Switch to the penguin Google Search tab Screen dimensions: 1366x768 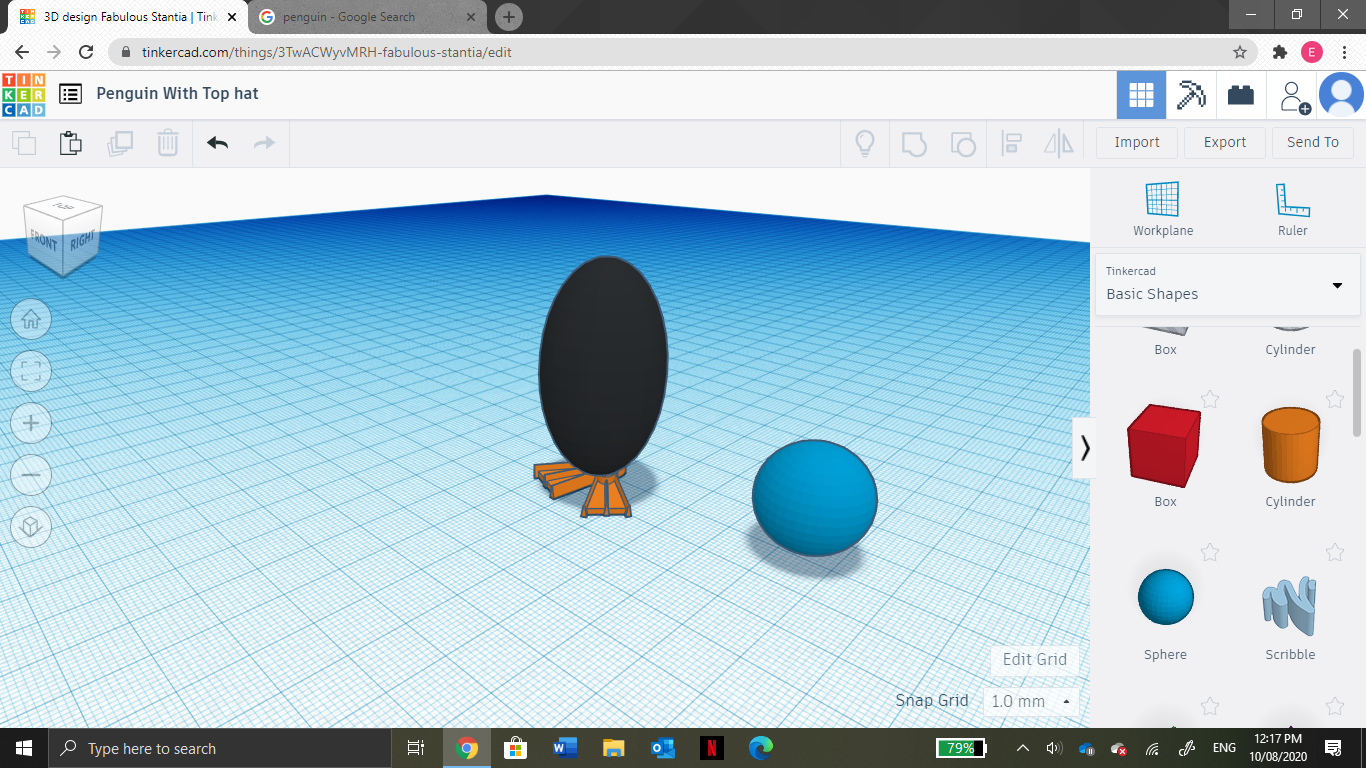click(355, 17)
